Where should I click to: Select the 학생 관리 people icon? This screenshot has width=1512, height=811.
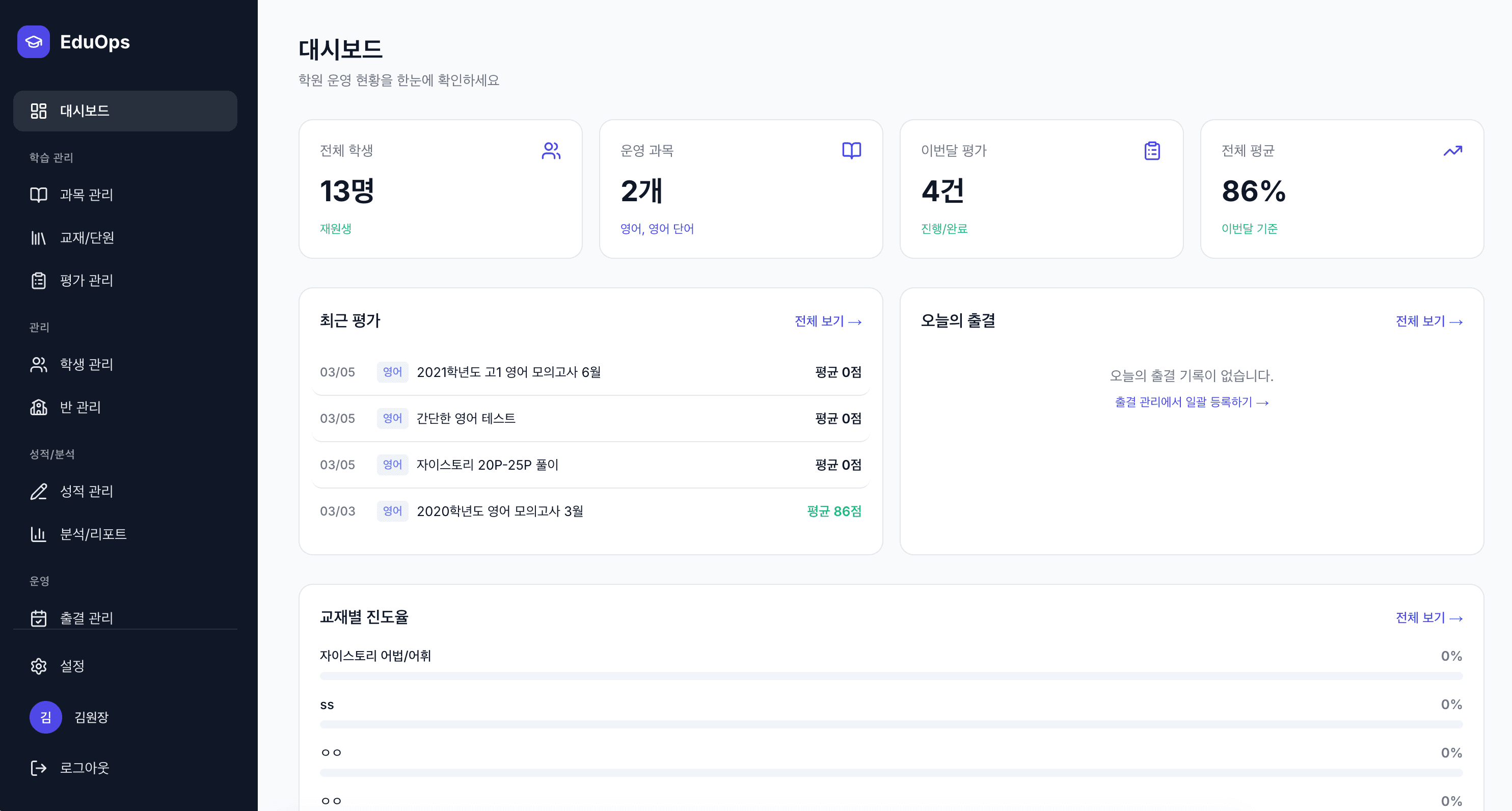tap(38, 364)
